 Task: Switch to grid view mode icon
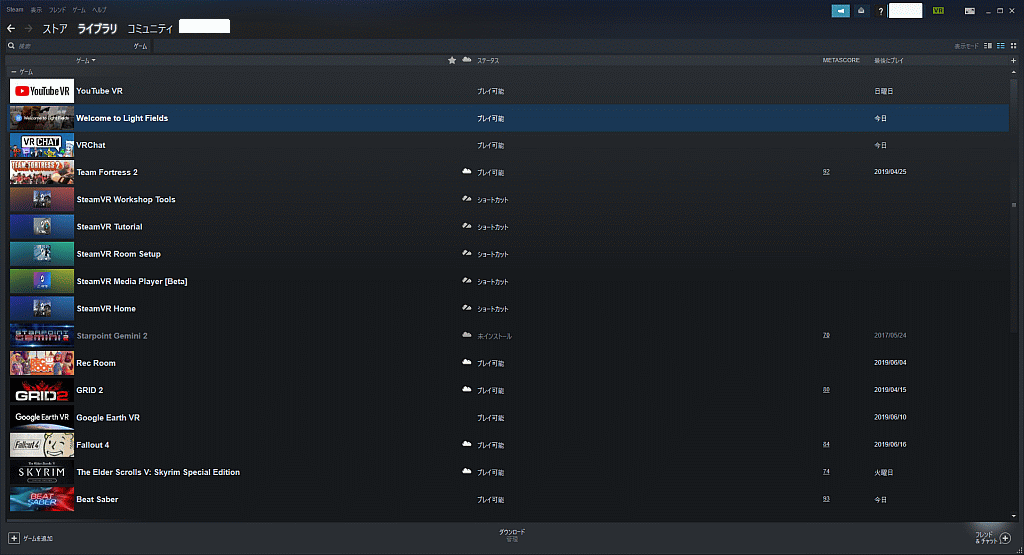pos(1014,46)
